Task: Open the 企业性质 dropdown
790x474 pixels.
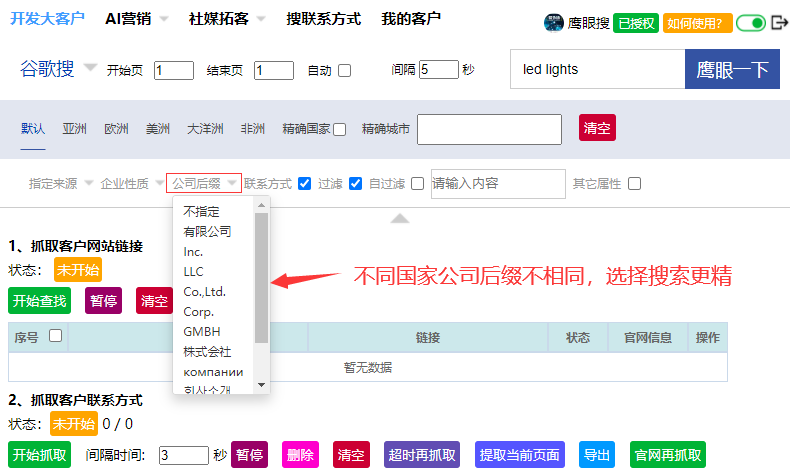Action: (131, 184)
